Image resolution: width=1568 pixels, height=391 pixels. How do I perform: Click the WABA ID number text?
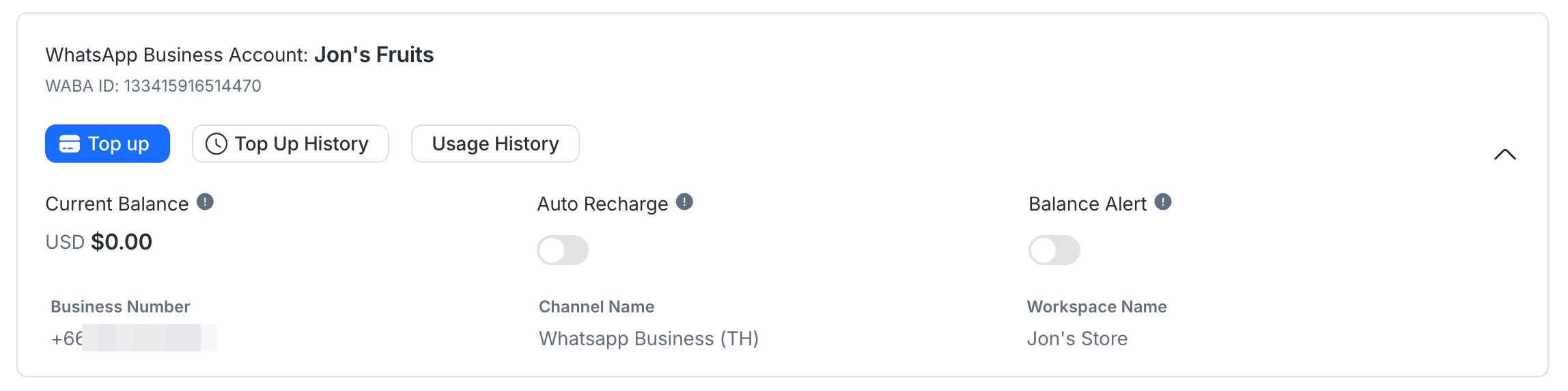pos(192,86)
